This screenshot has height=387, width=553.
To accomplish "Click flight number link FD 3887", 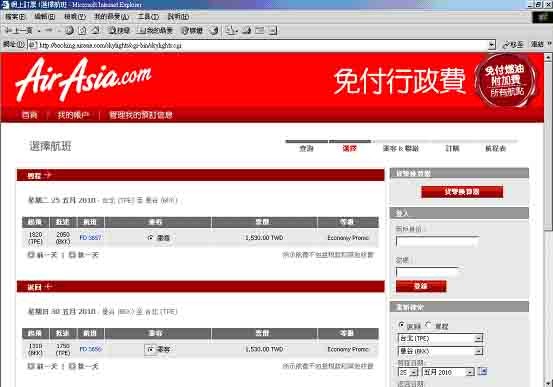I will pyautogui.click(x=90, y=237).
